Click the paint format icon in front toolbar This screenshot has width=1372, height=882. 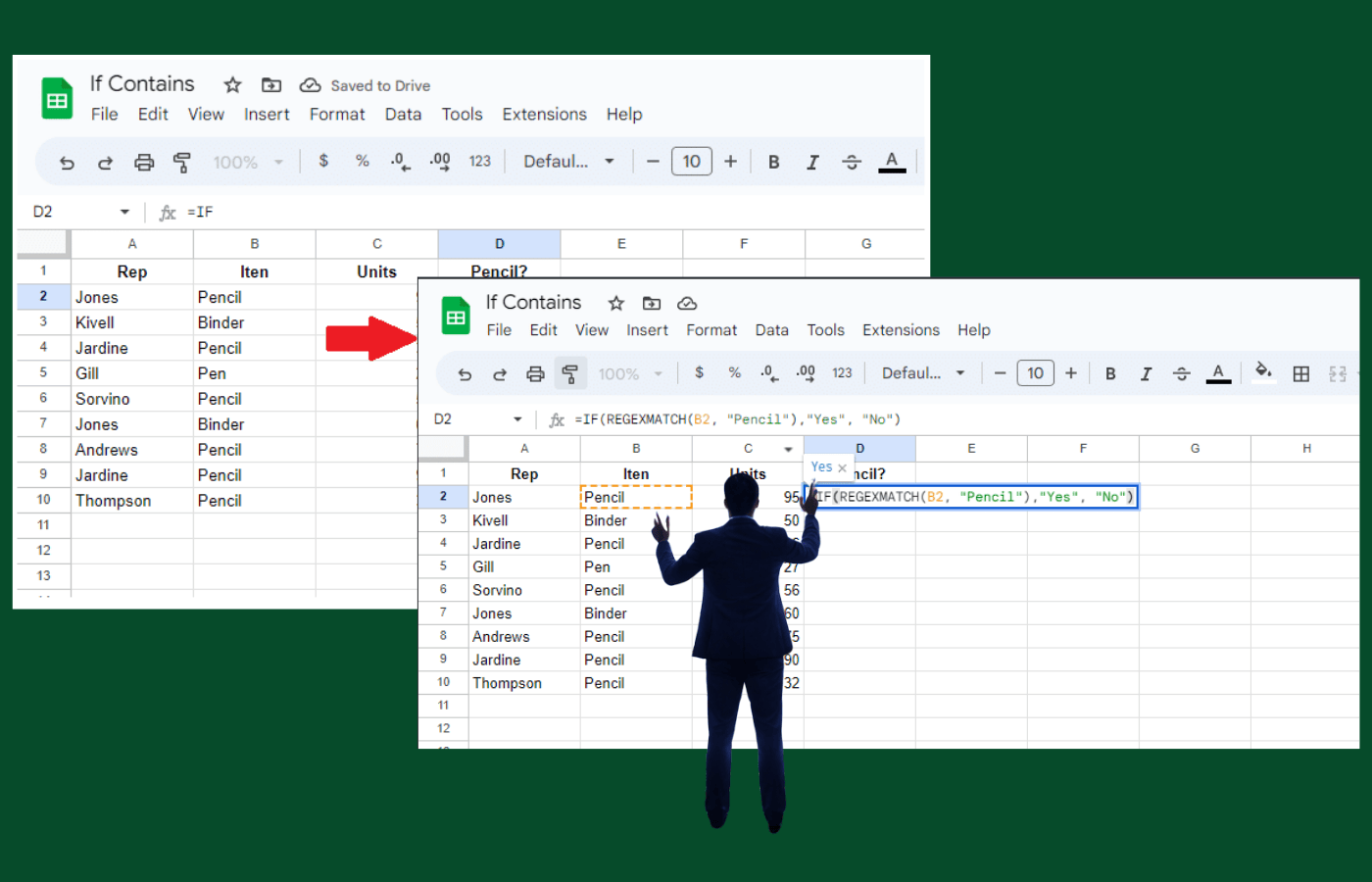point(569,373)
